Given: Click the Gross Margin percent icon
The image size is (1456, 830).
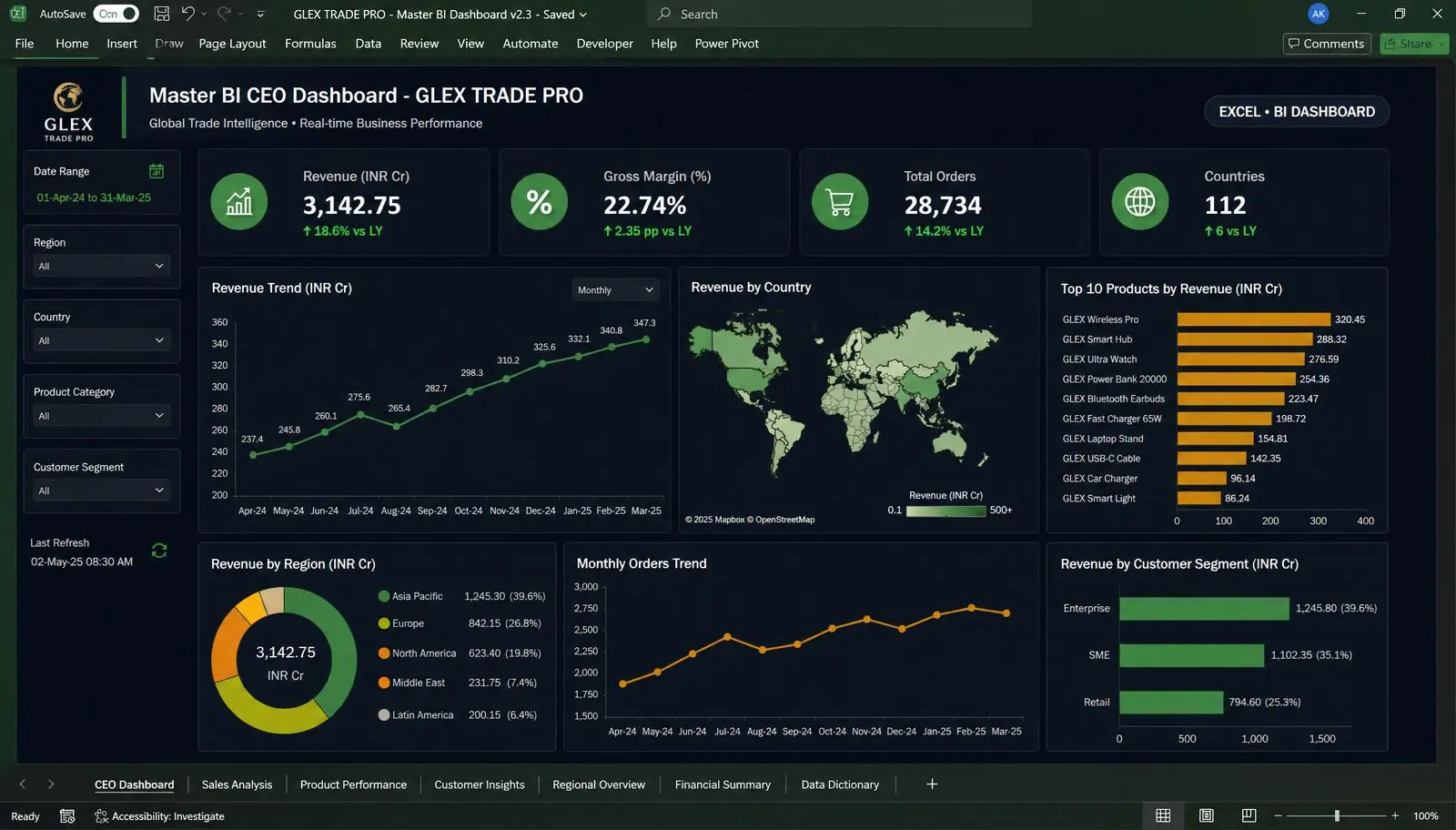Looking at the screenshot, I should [539, 201].
